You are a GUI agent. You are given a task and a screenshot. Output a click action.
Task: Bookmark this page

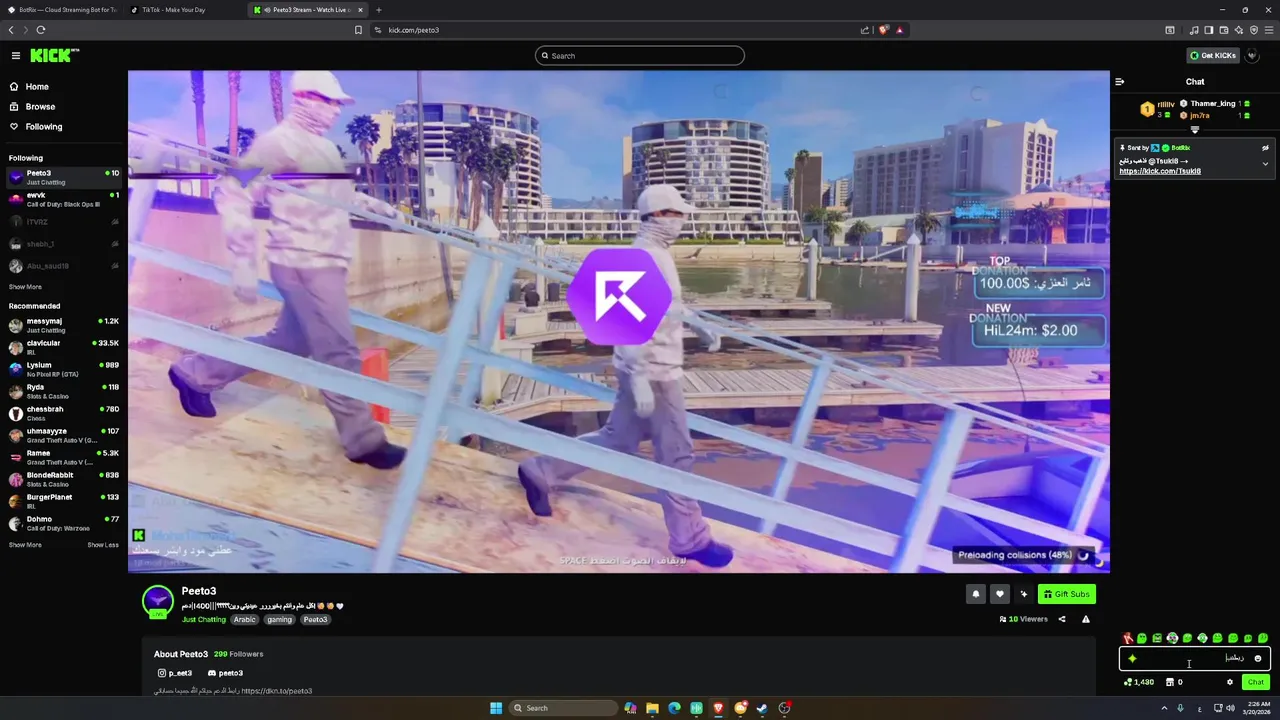pos(358,30)
